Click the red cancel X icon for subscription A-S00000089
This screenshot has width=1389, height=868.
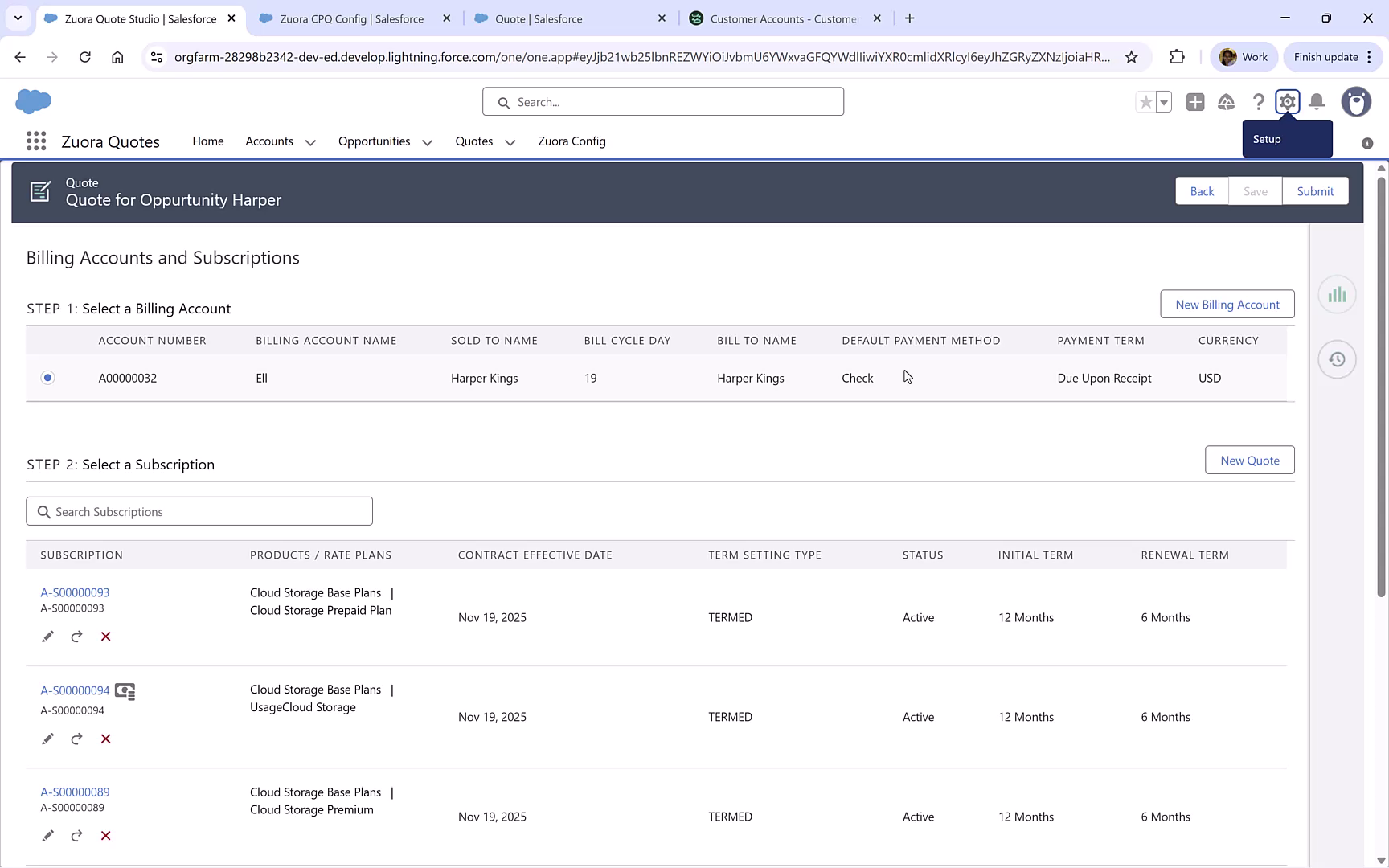105,836
